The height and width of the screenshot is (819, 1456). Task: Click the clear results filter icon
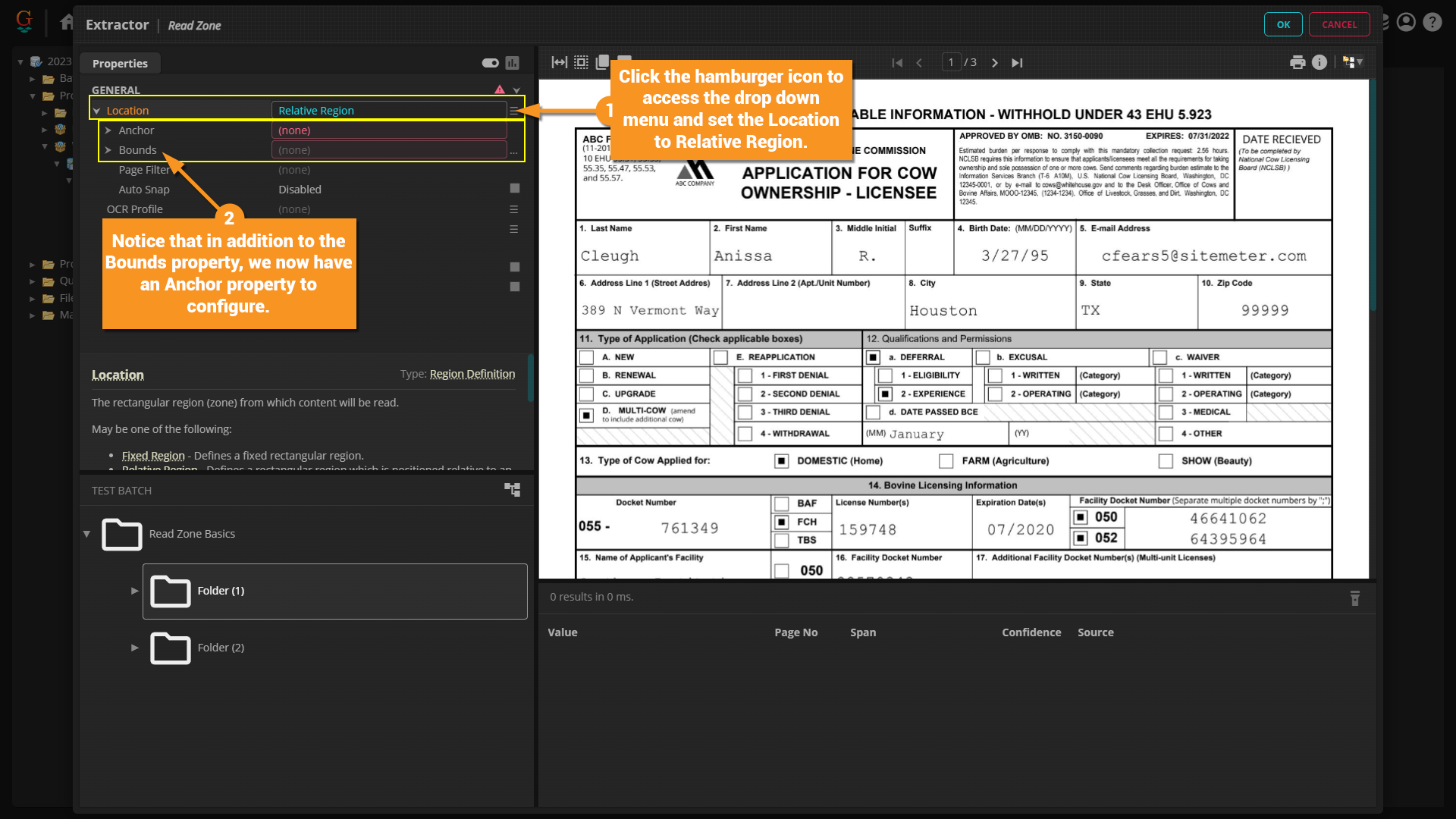click(1355, 598)
